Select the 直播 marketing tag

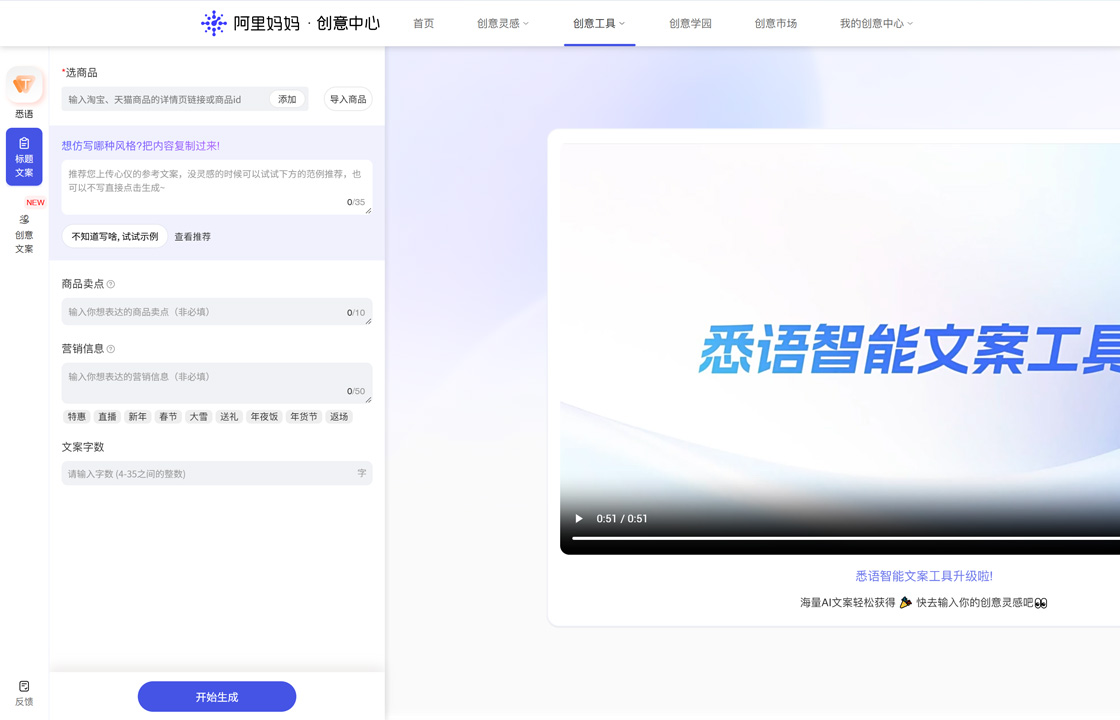point(107,416)
